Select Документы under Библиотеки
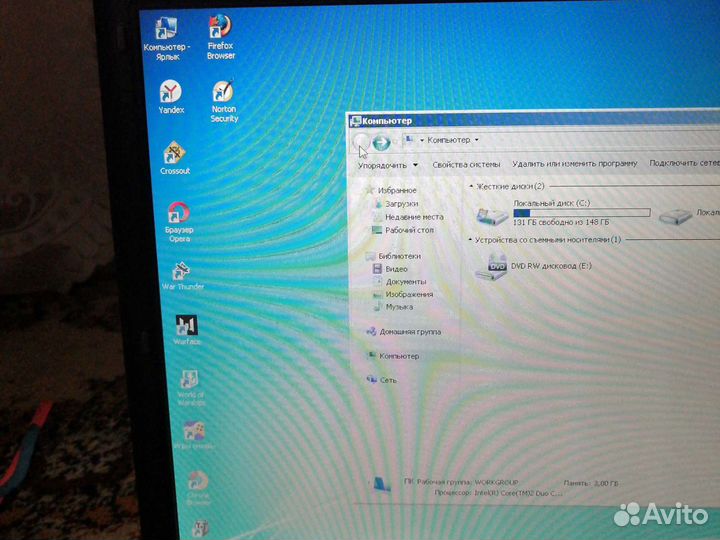Image resolution: width=720 pixels, height=540 pixels. point(405,282)
